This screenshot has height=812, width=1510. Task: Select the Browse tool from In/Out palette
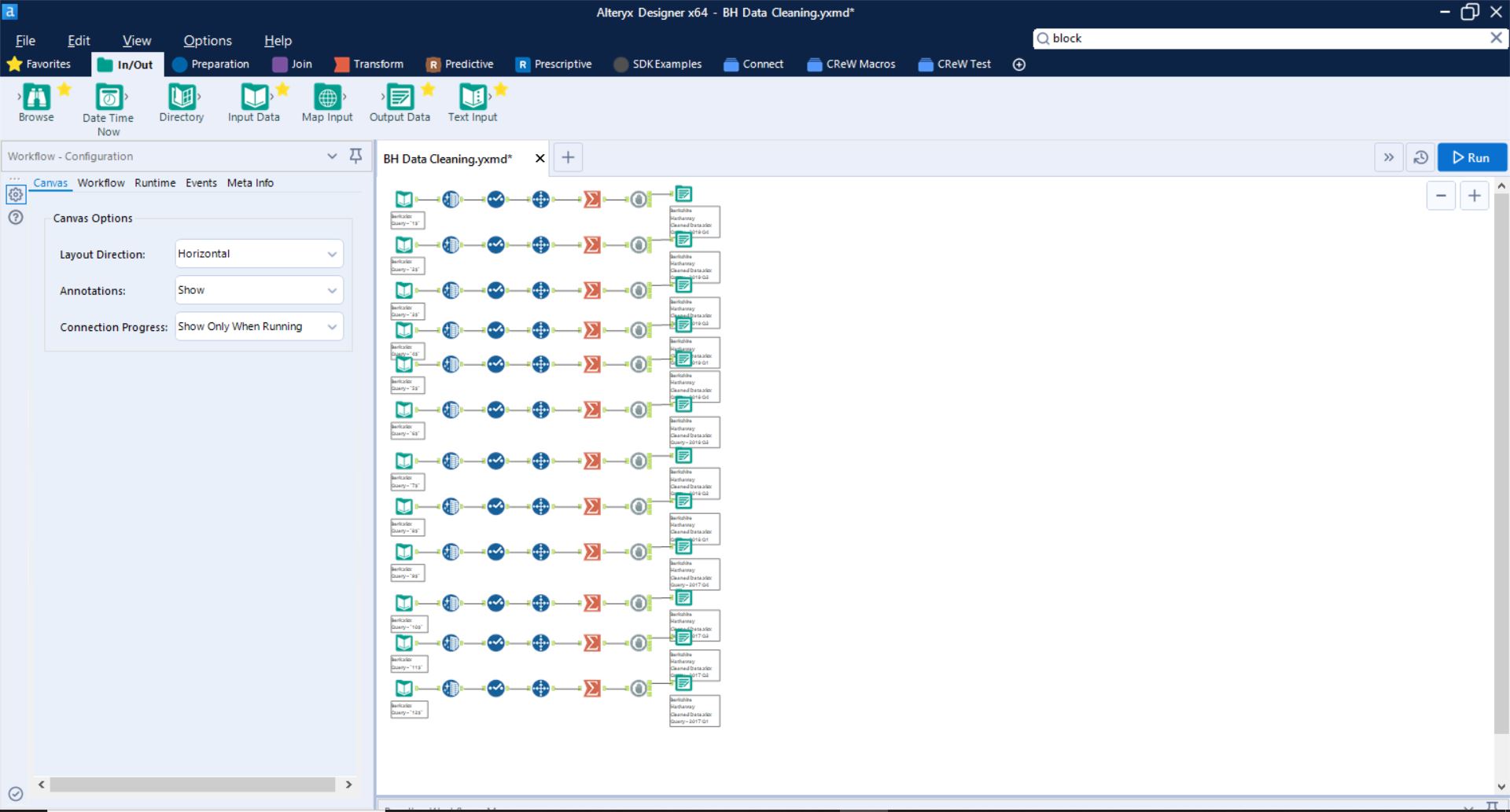click(36, 102)
